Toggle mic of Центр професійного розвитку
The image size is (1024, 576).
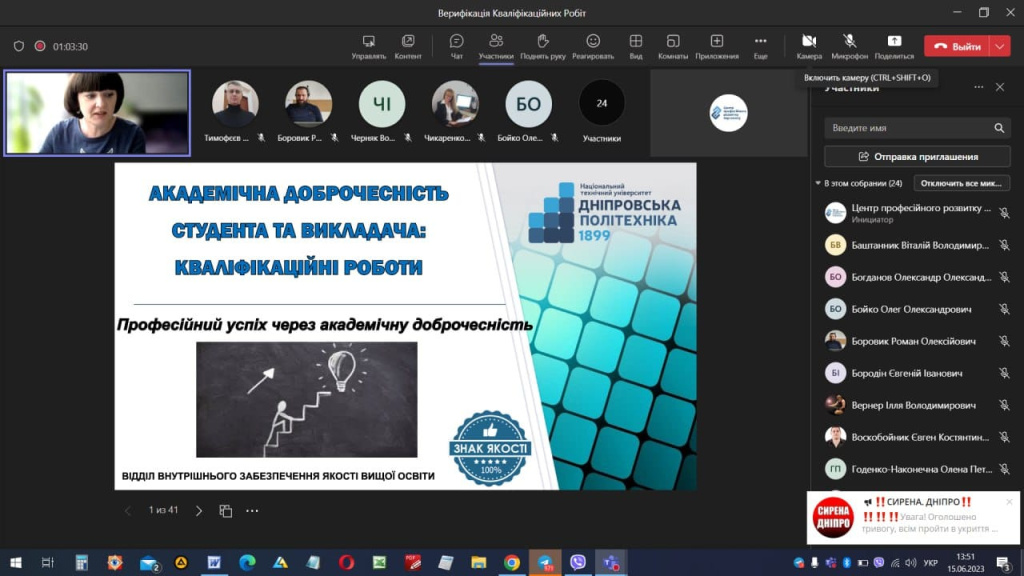click(1004, 213)
